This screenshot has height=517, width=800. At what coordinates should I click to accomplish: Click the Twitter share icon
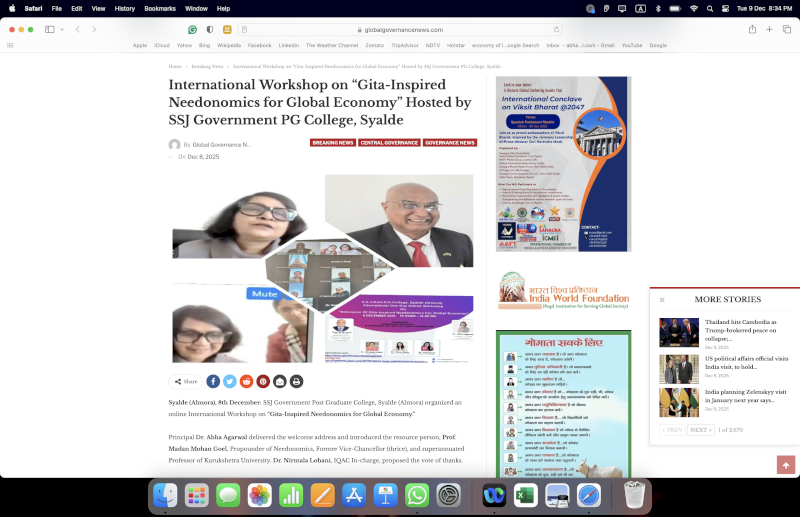(229, 381)
